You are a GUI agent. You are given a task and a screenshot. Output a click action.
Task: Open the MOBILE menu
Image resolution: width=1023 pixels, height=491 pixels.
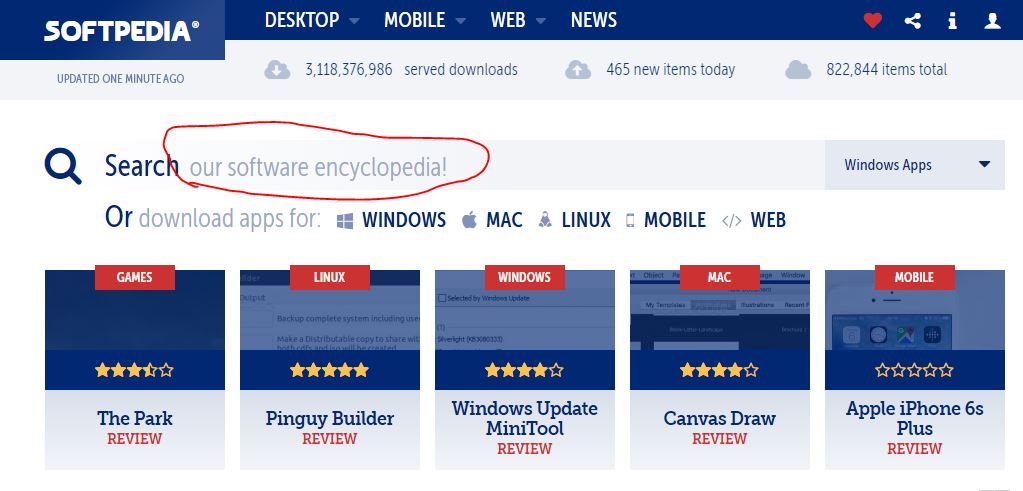tap(414, 20)
